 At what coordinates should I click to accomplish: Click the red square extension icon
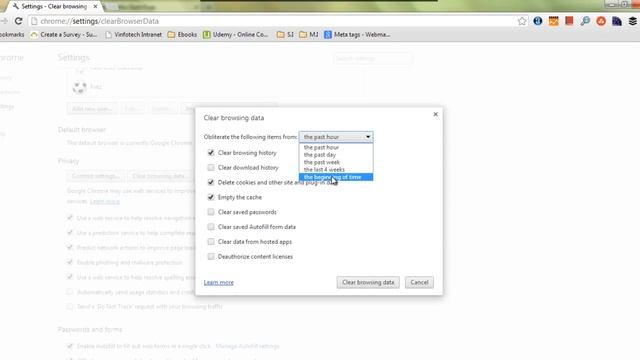point(569,21)
